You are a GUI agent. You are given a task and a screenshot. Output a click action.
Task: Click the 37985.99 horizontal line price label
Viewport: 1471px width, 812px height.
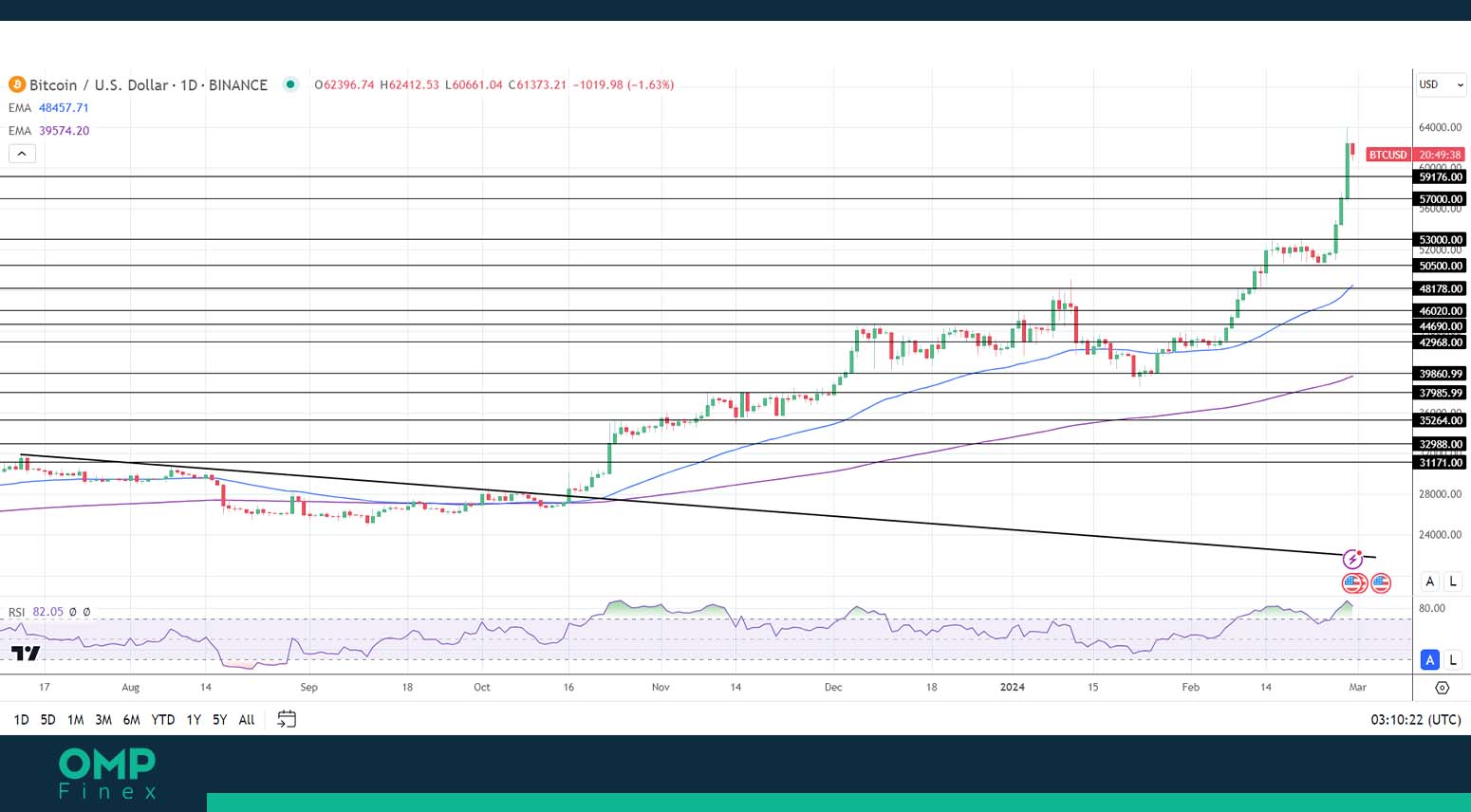[1441, 393]
